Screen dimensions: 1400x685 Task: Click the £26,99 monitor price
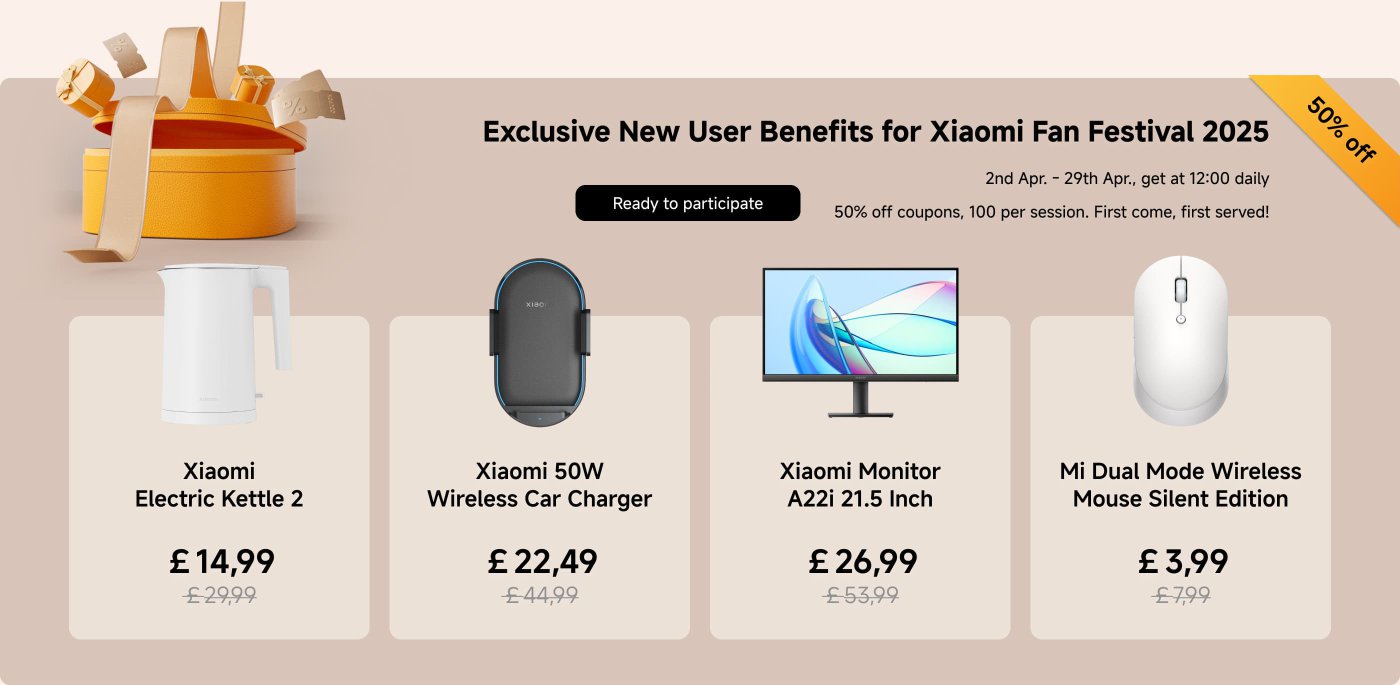tap(862, 562)
